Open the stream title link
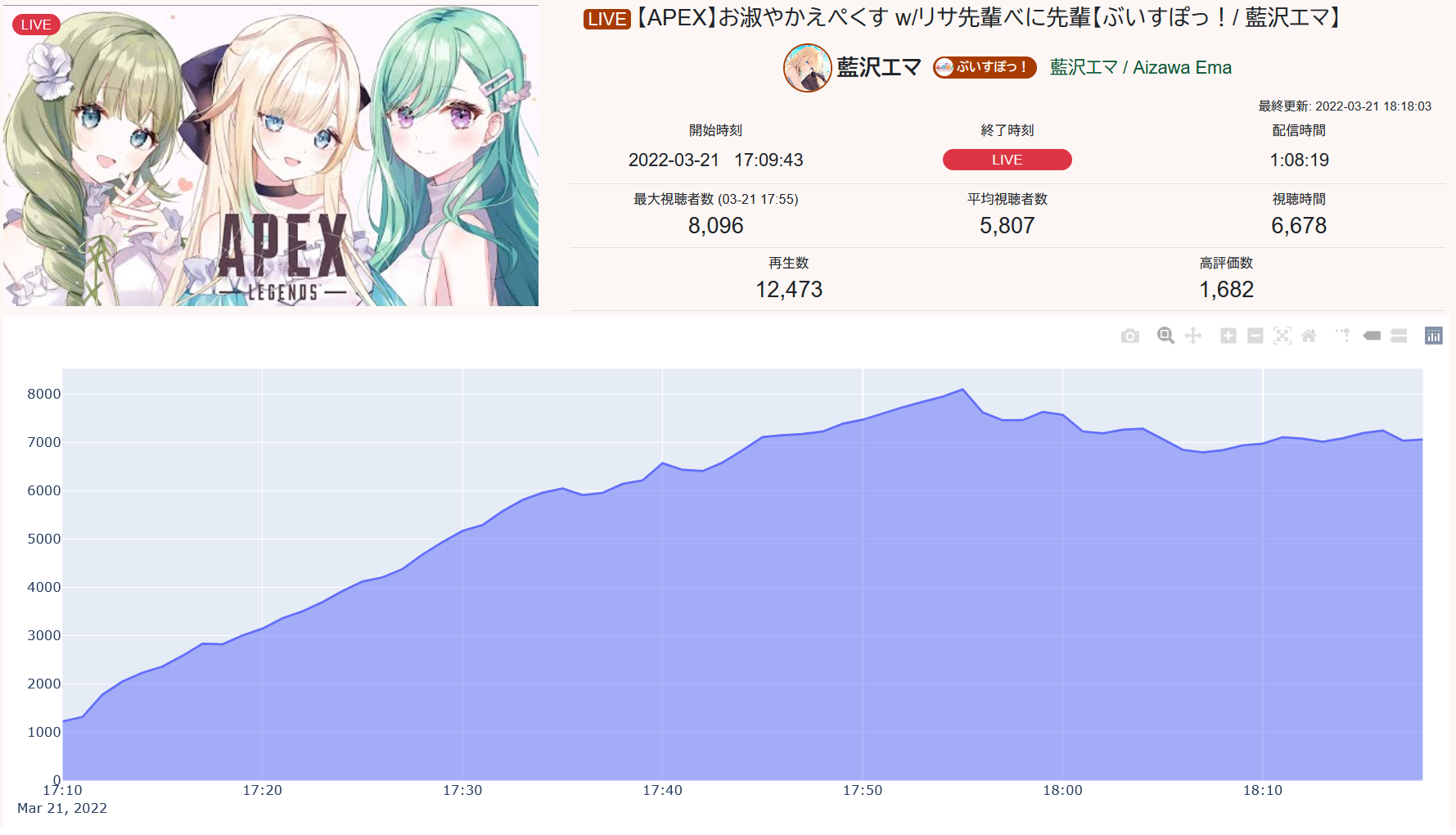Screen dimensions: 1456x835 click(x=962, y=18)
